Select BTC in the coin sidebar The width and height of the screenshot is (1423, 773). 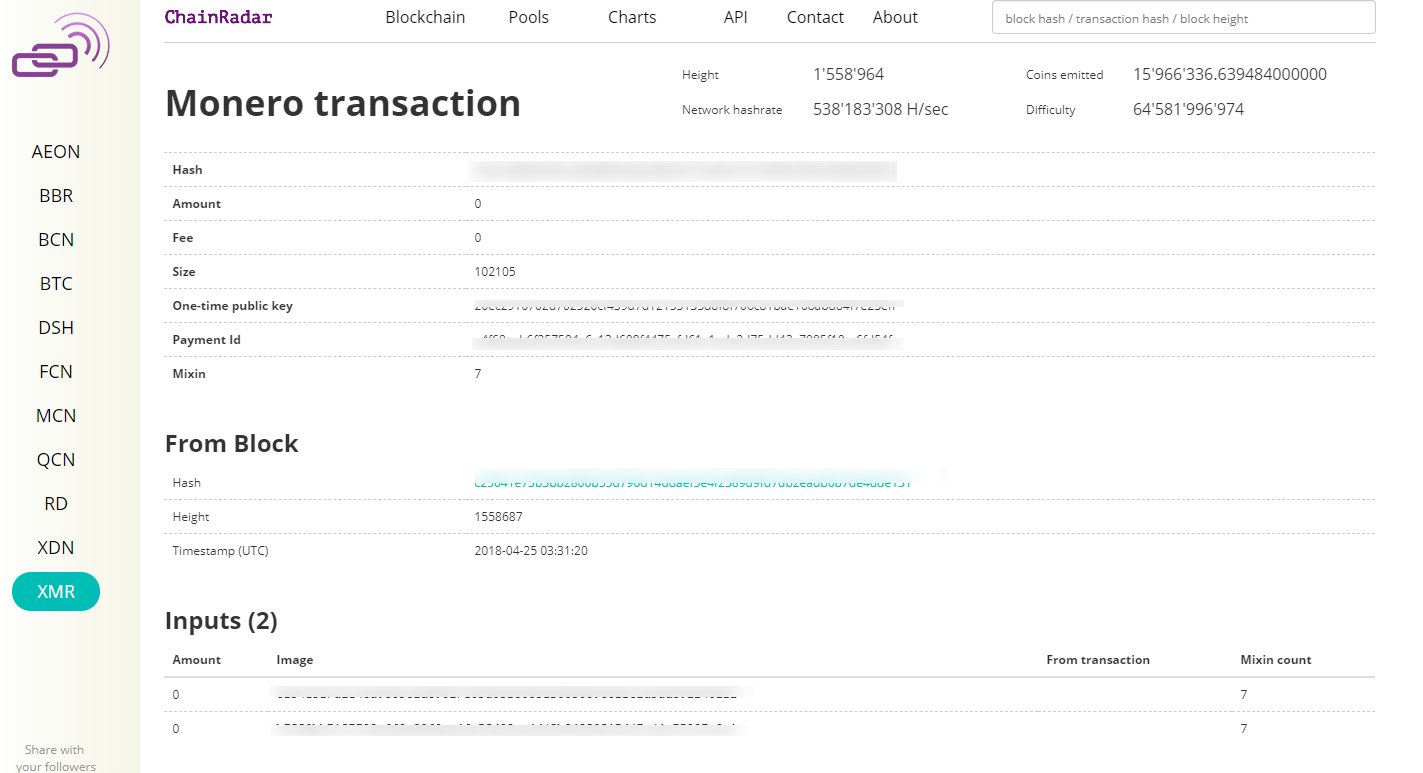(x=56, y=284)
